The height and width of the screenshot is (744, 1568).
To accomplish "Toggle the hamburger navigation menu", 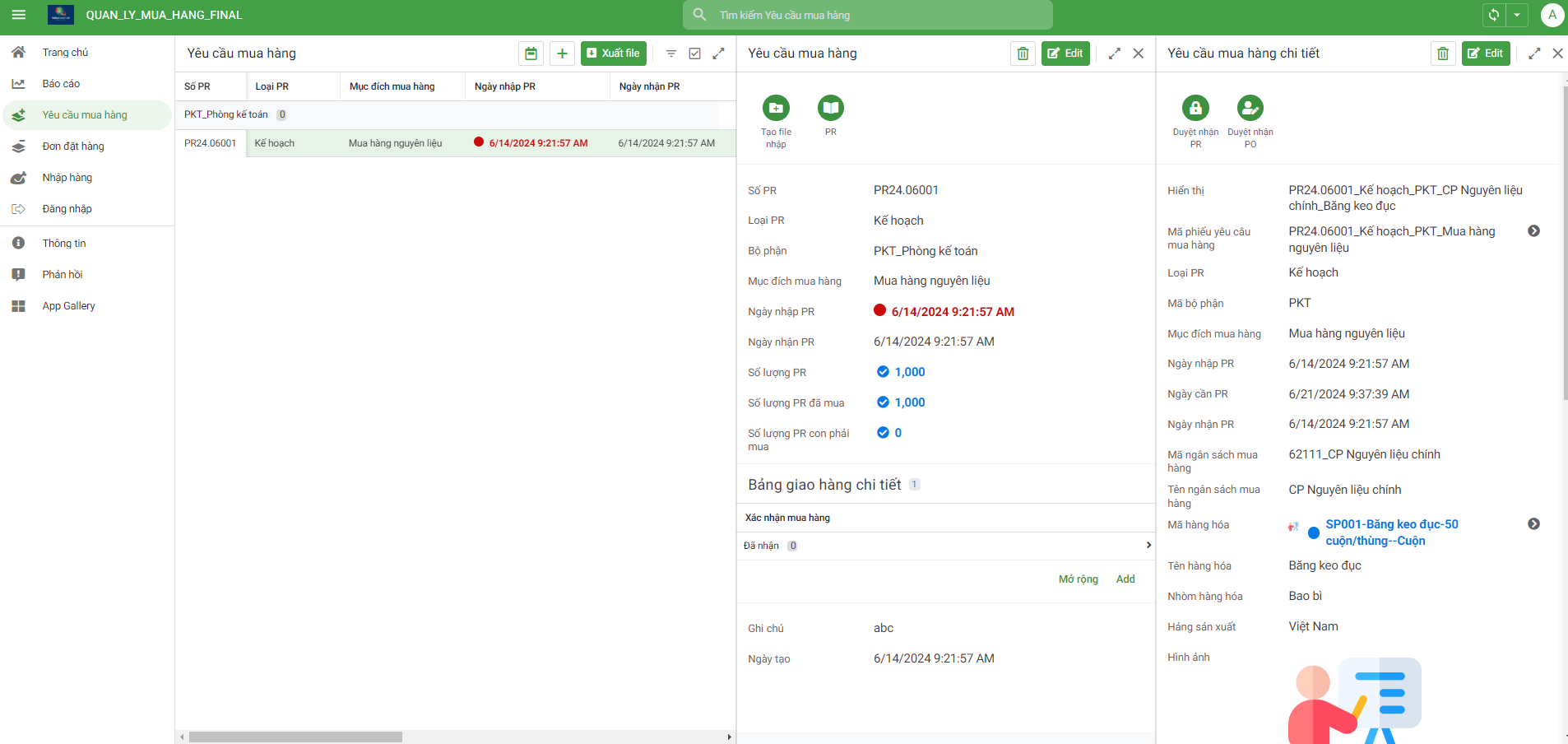I will [18, 15].
